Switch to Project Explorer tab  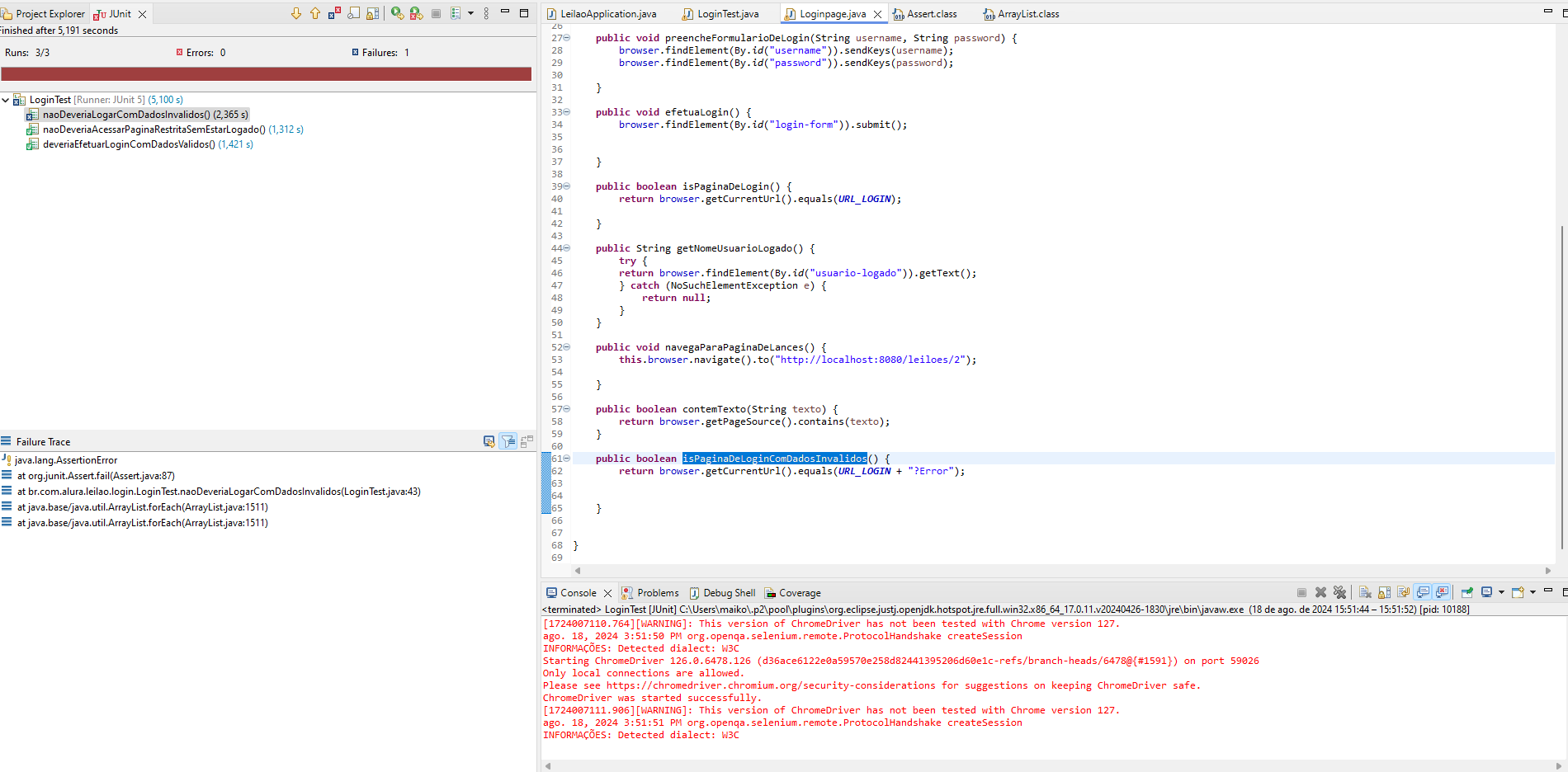coord(43,14)
